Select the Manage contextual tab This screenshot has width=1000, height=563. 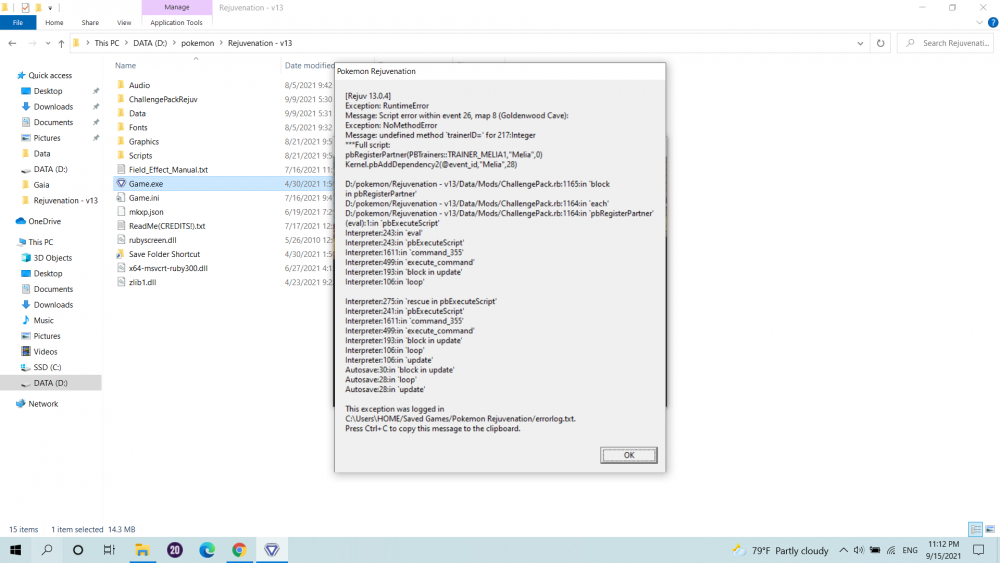point(177,7)
